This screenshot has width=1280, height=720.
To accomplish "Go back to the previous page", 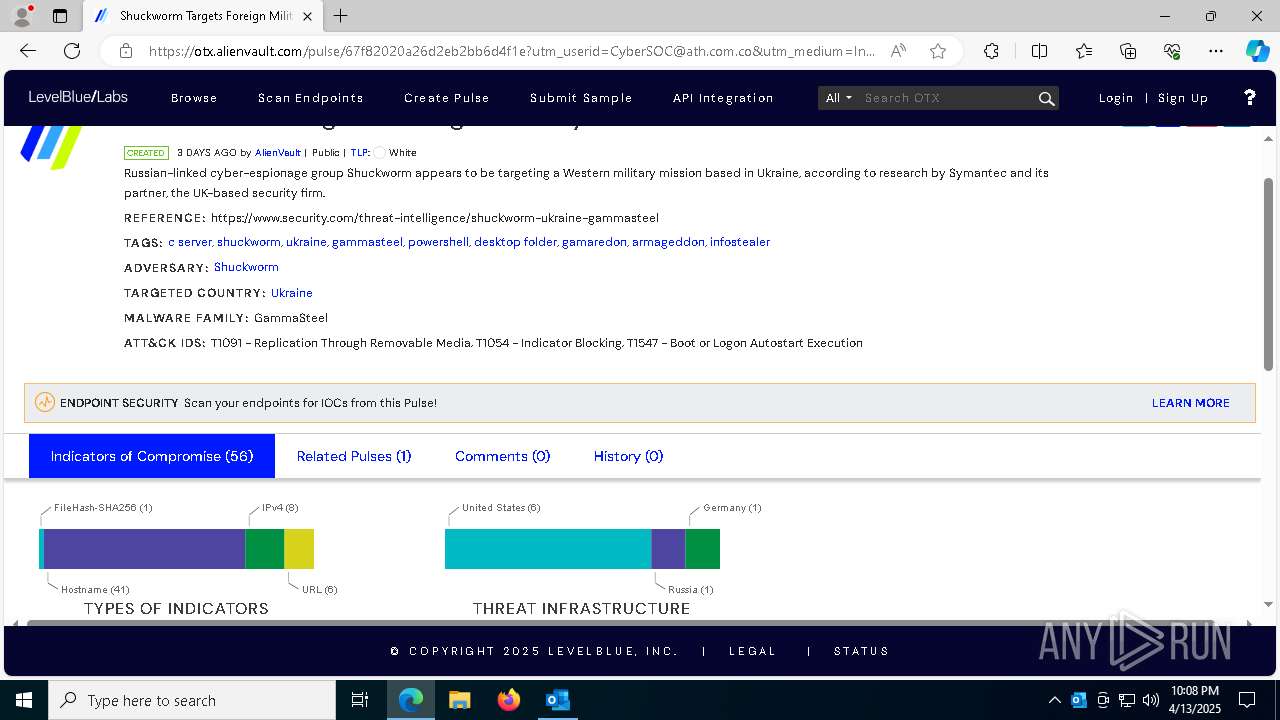I will pos(28,51).
